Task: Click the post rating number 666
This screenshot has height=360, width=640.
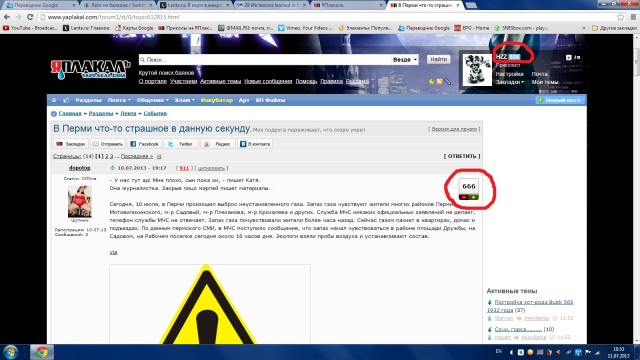Action: (469, 187)
